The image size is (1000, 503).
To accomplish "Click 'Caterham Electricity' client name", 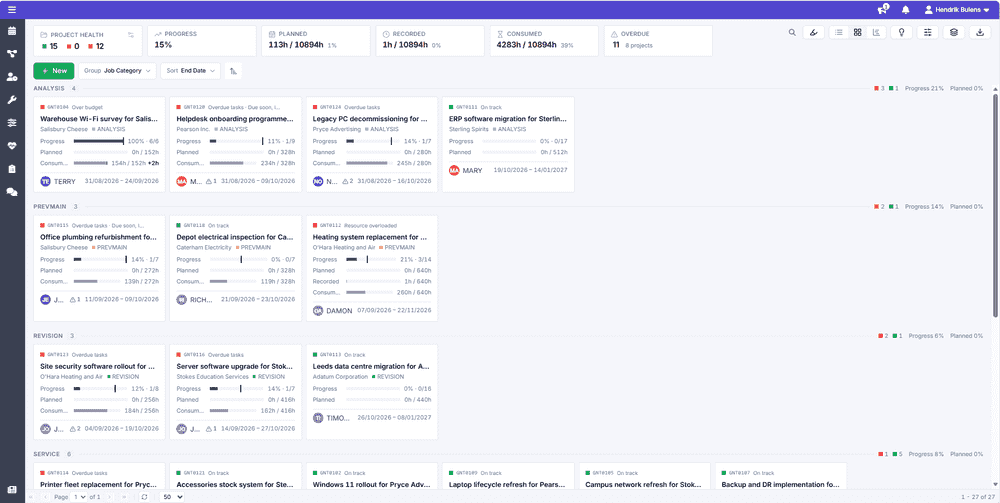I will pos(204,247).
